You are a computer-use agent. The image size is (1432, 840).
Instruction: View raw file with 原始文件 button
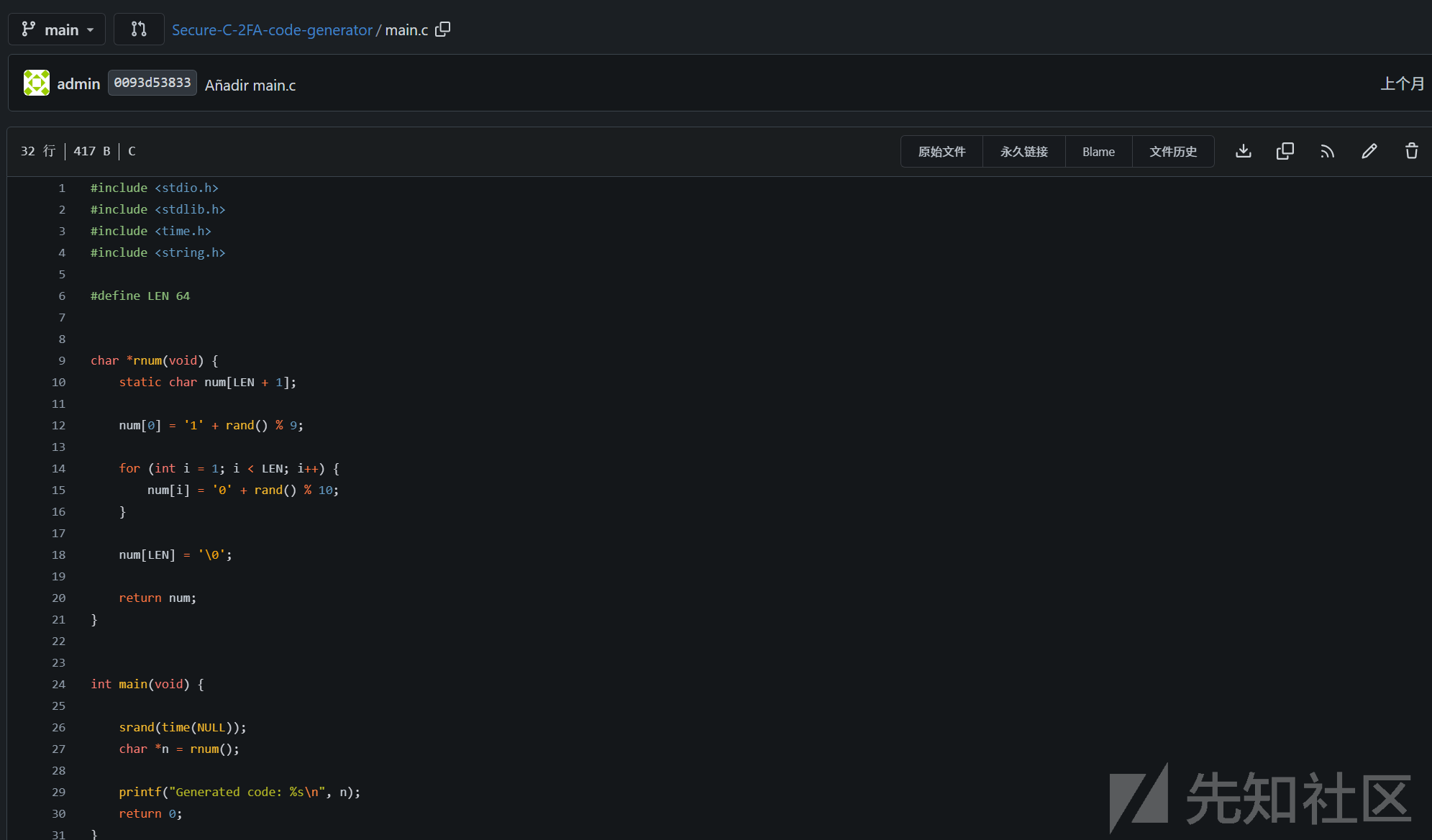(941, 152)
